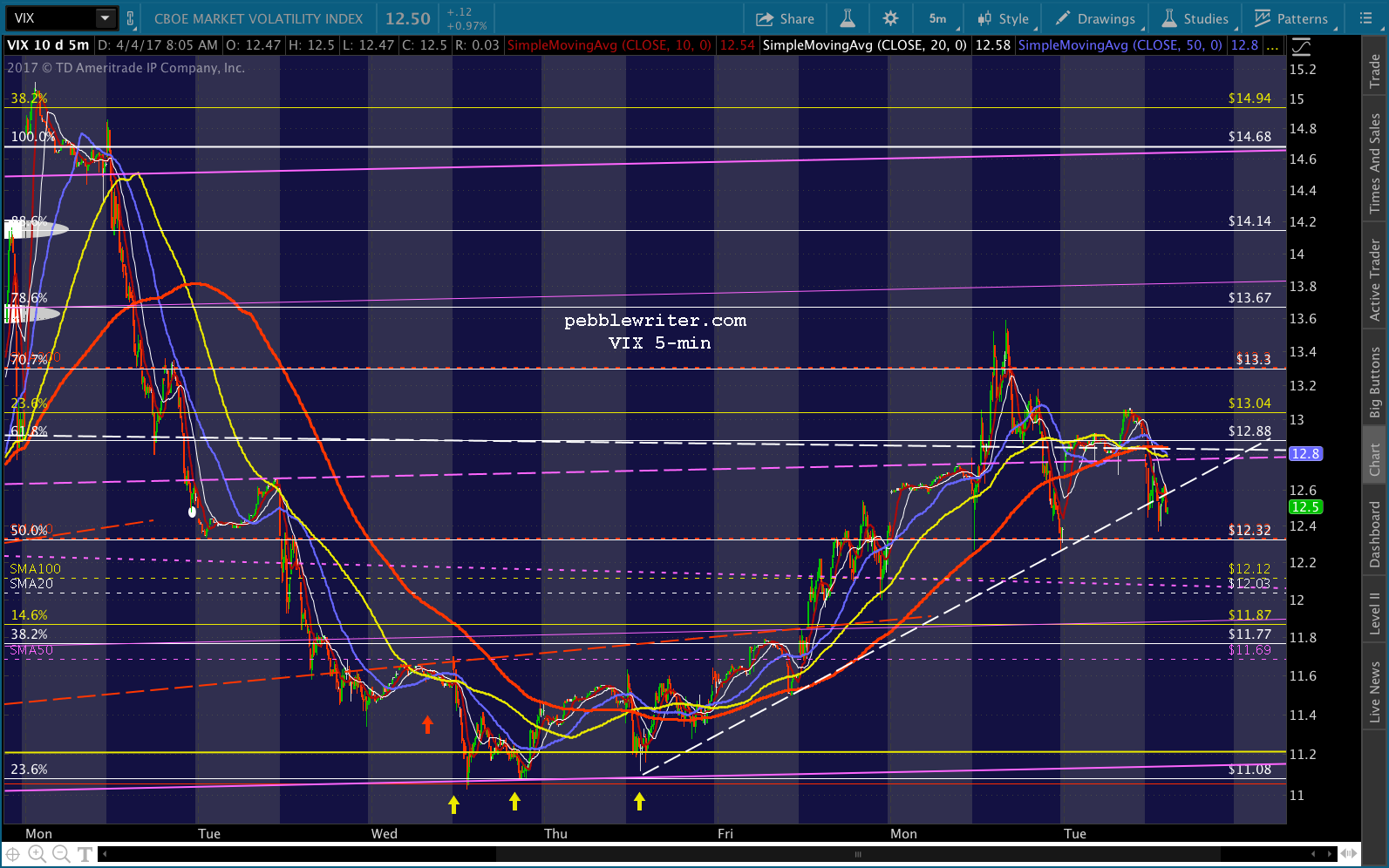The width and height of the screenshot is (1389, 868).
Task: Click the studies overflow ellipsis
Action: [x=1273, y=46]
